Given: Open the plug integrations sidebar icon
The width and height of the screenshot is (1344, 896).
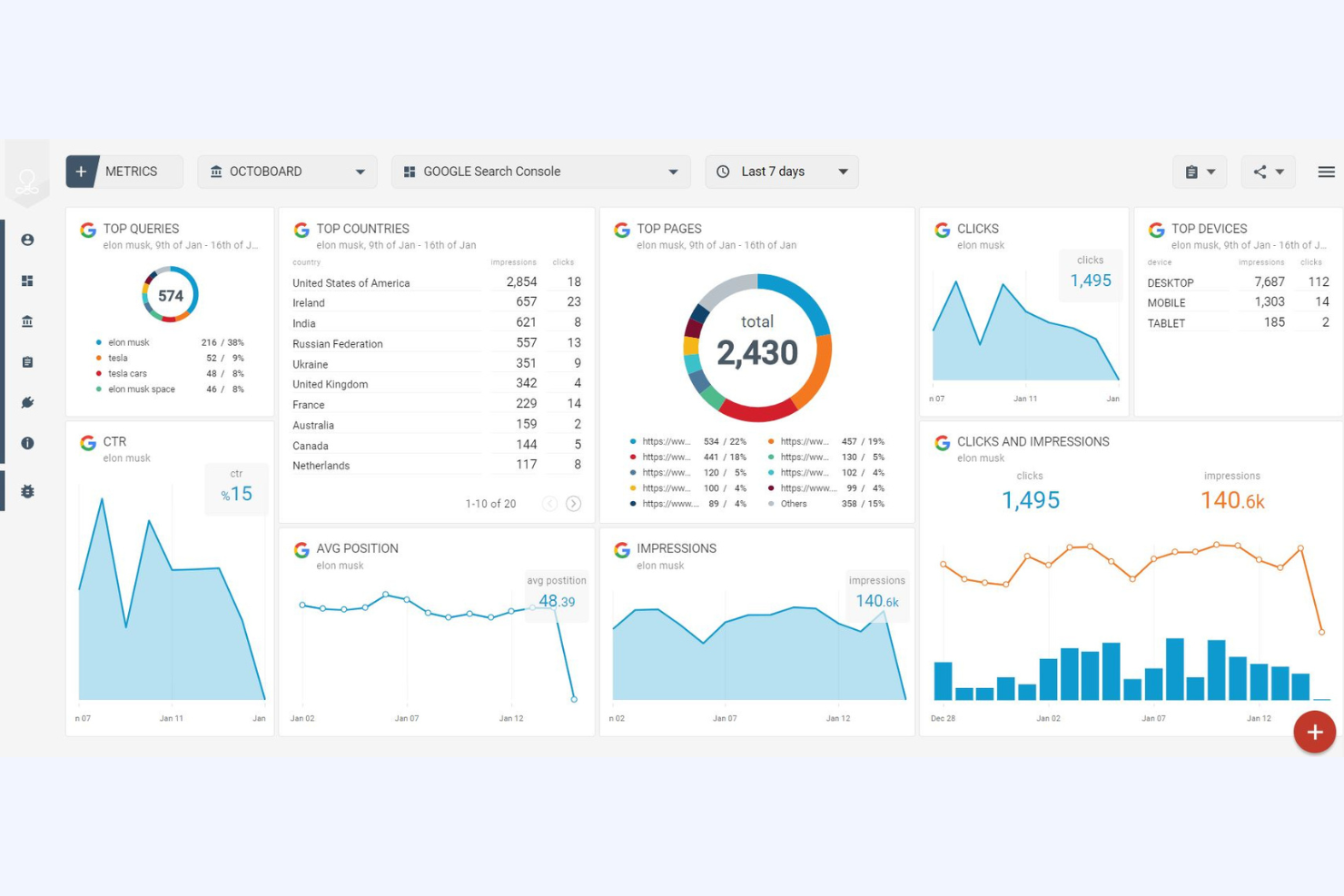Looking at the screenshot, I should 27,402.
